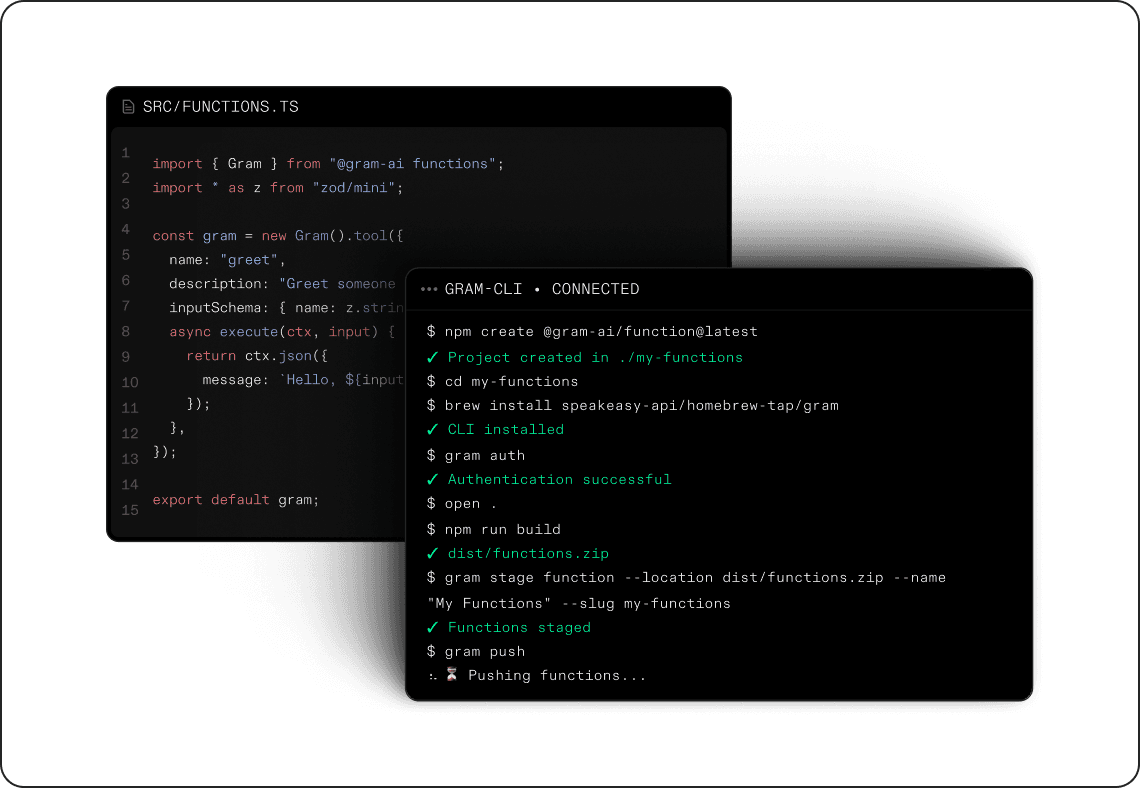Click the CONNECTED status label
The height and width of the screenshot is (788, 1140).
tap(595, 289)
